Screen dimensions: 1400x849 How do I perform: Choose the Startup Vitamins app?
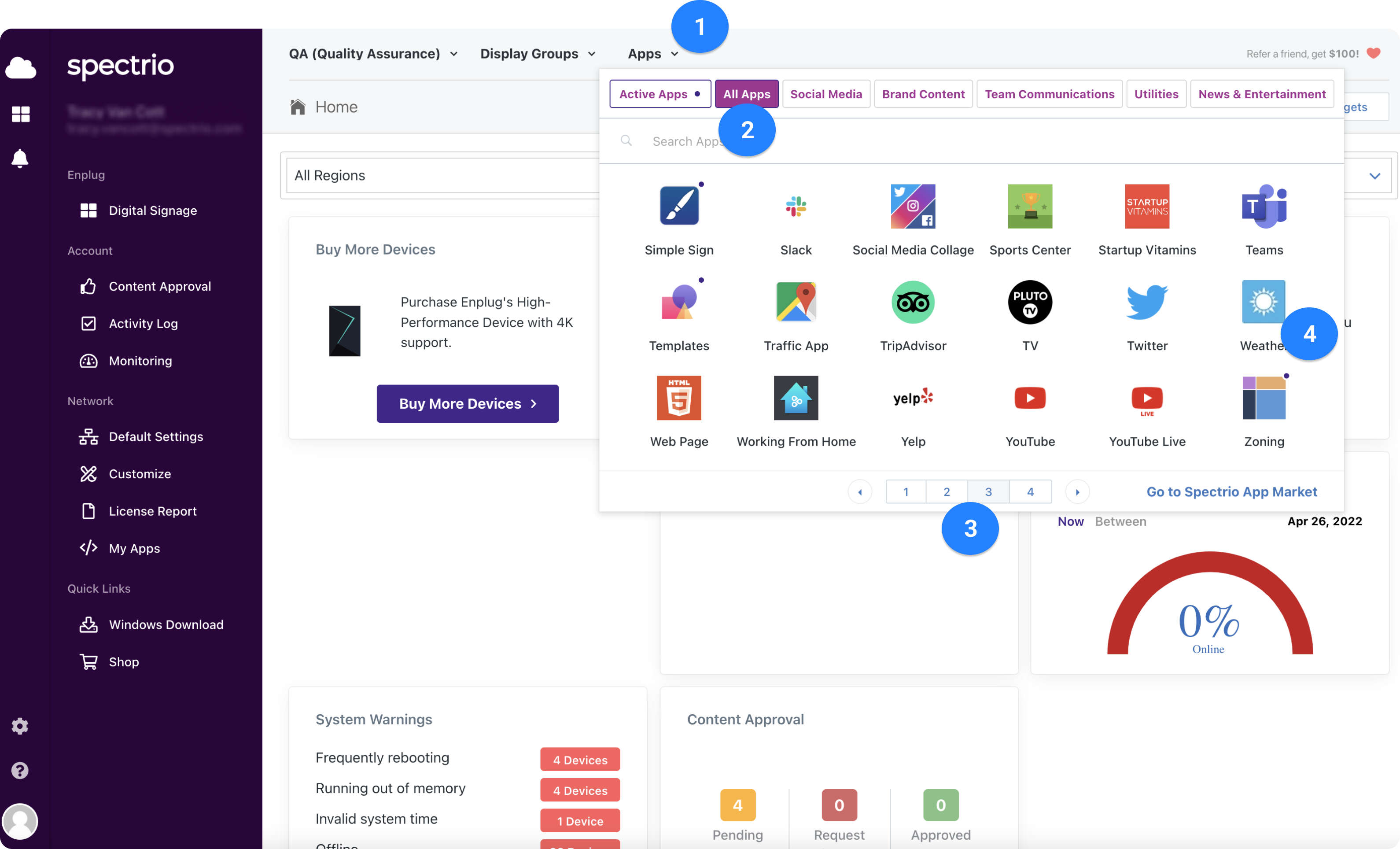(1147, 206)
